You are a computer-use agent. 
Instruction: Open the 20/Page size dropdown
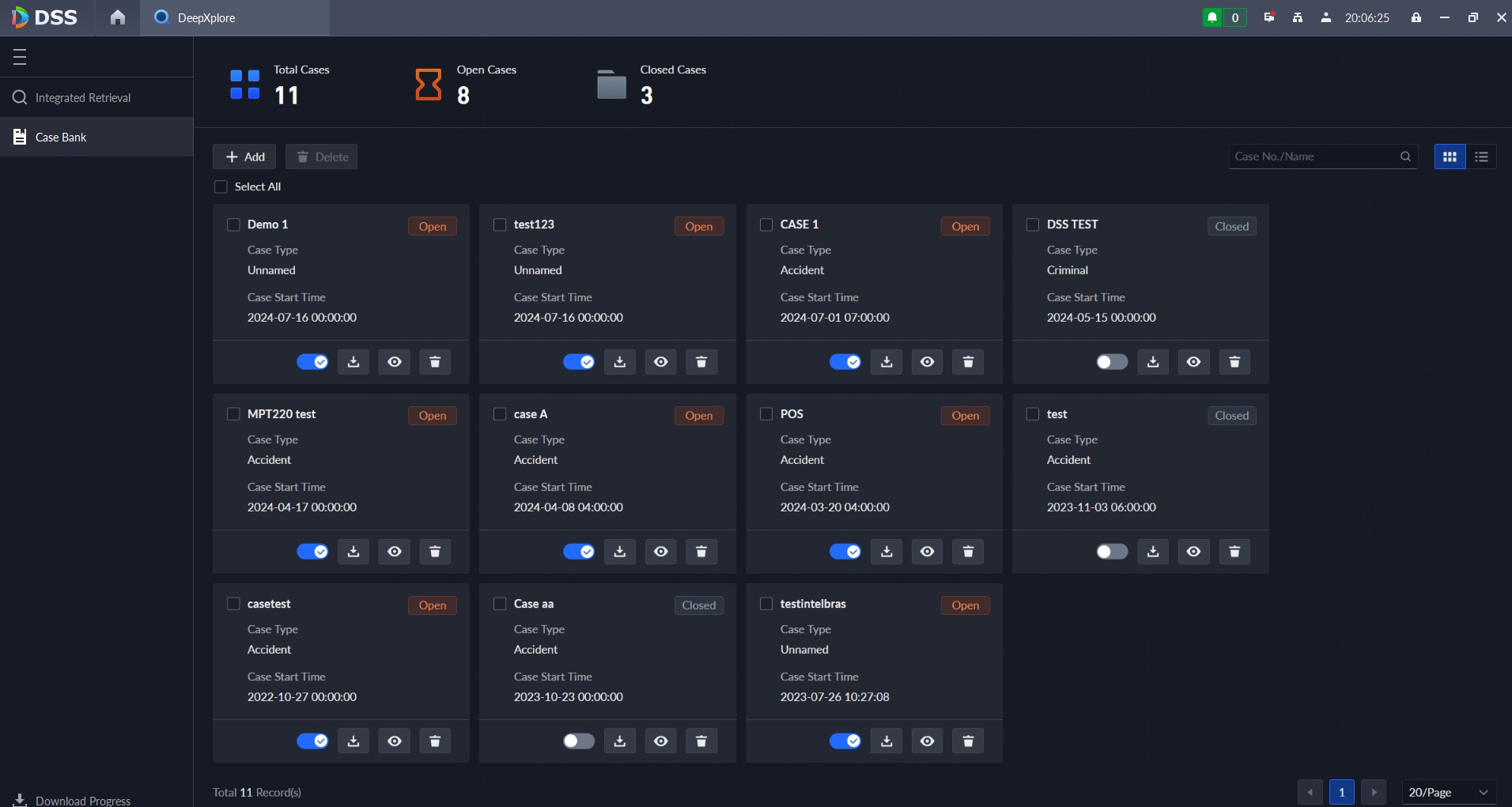(x=1448, y=792)
